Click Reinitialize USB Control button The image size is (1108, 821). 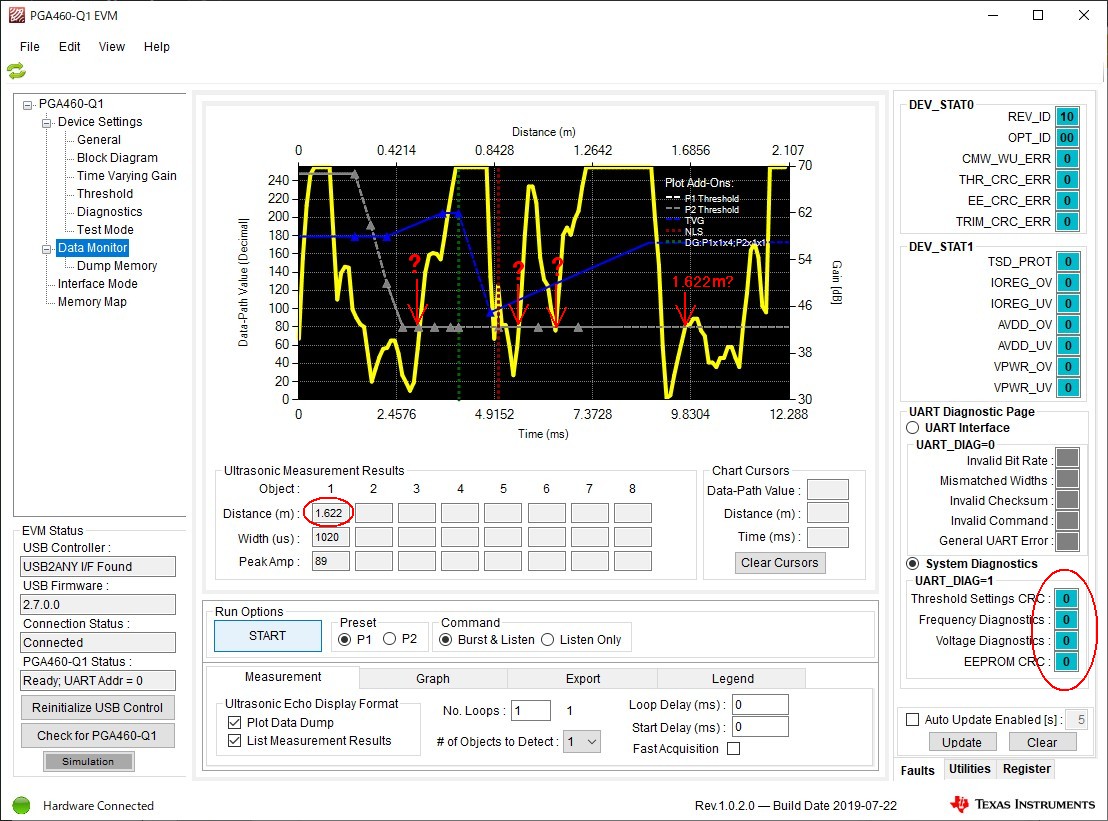98,707
